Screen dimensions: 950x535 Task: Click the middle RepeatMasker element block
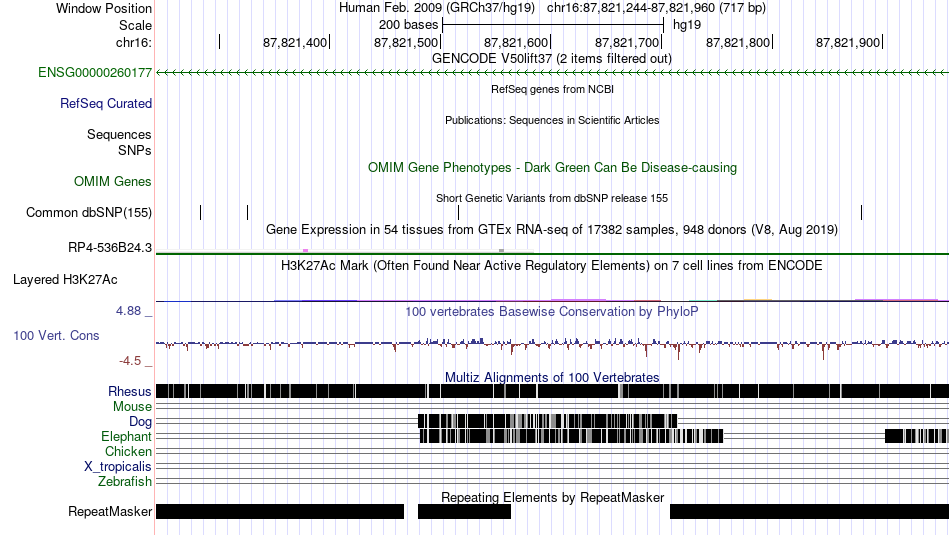[465, 511]
